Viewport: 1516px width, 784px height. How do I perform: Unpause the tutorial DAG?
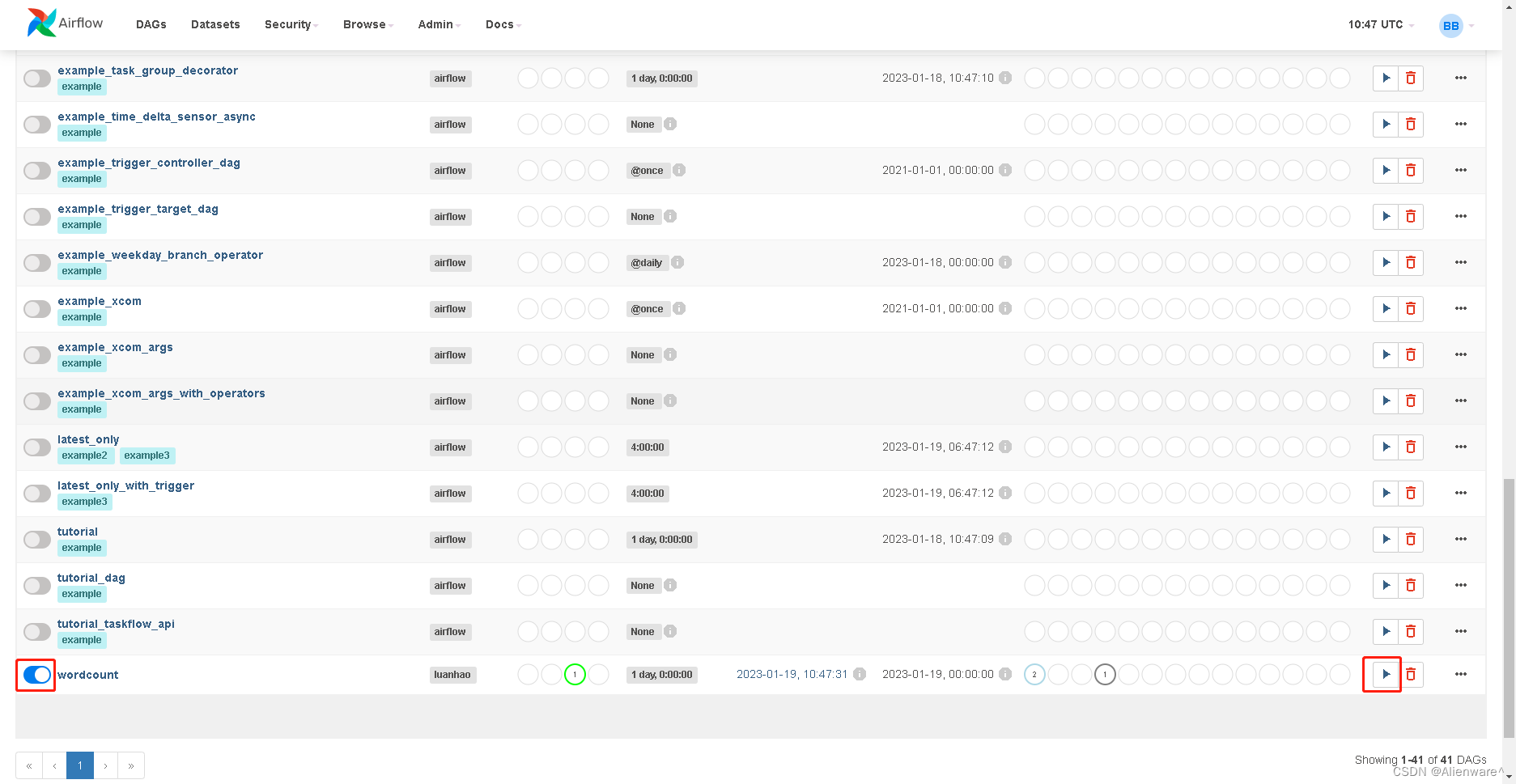pyautogui.click(x=36, y=539)
